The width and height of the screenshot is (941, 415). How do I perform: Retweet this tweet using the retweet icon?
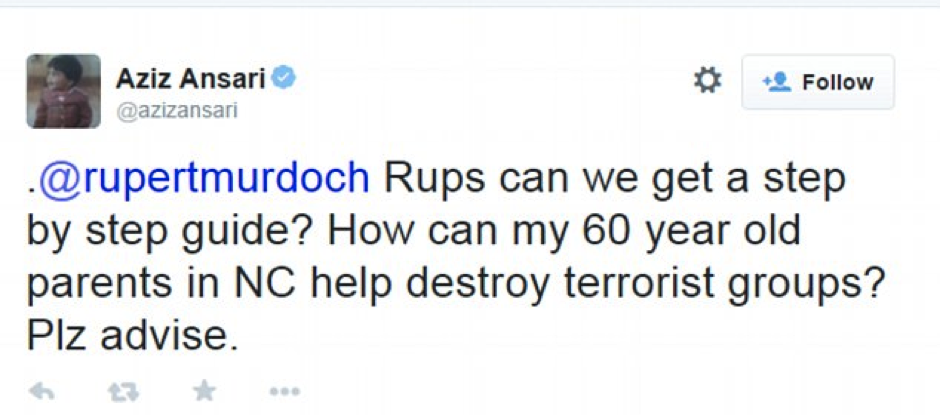click(x=123, y=391)
